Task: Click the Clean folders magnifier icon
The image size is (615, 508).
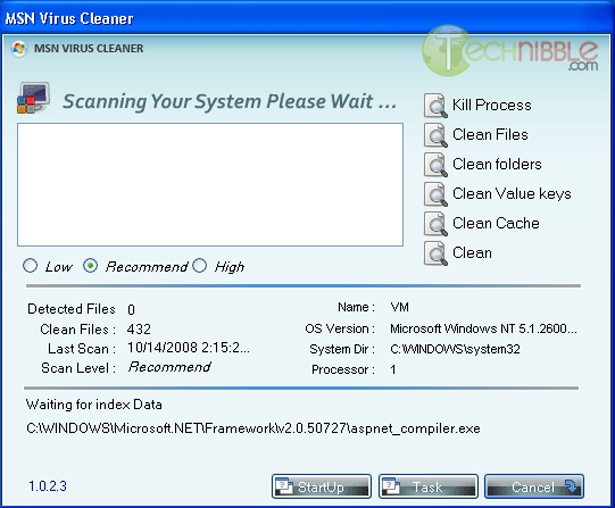Action: click(x=435, y=164)
